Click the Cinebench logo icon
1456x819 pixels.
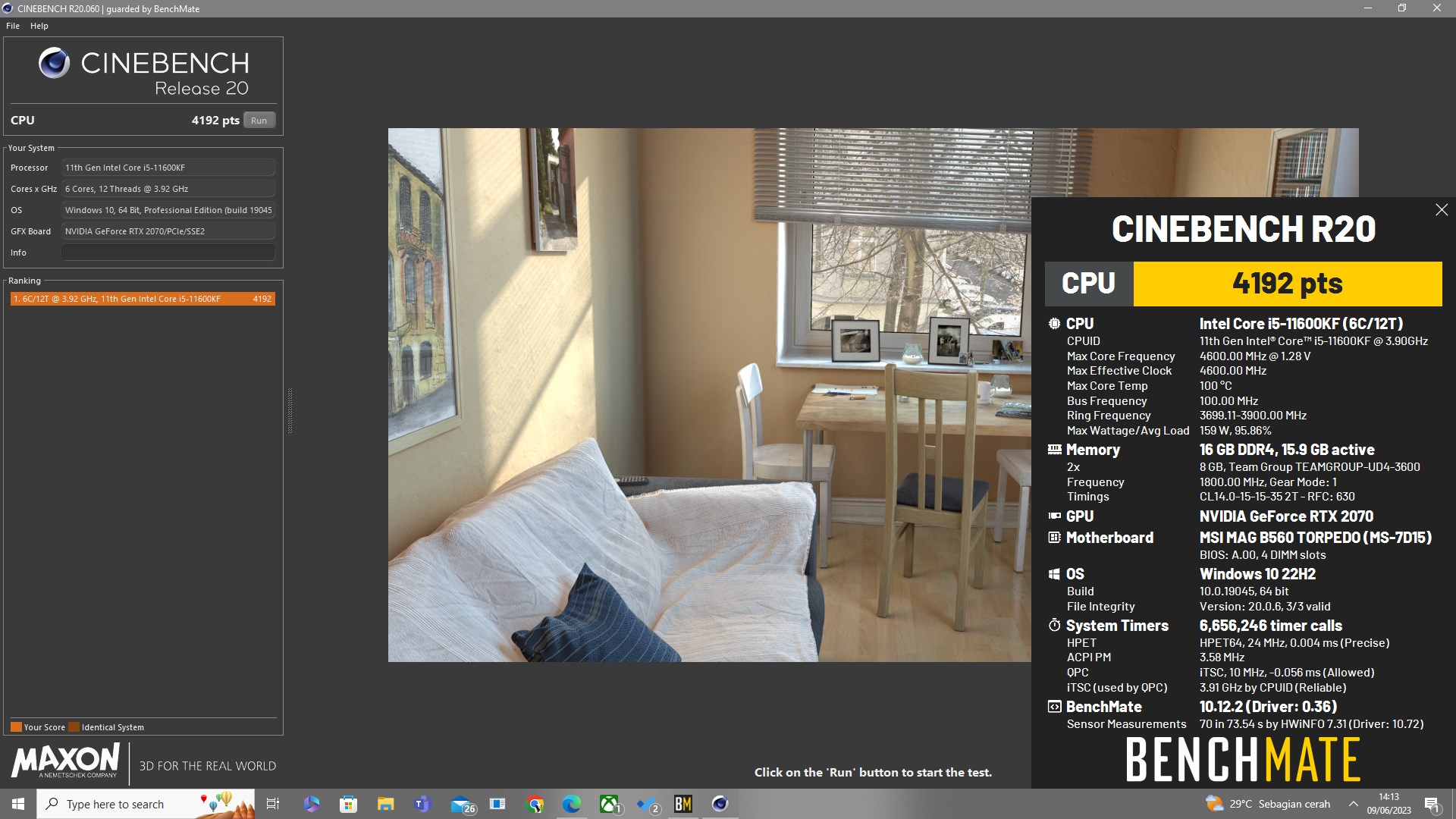(x=54, y=63)
